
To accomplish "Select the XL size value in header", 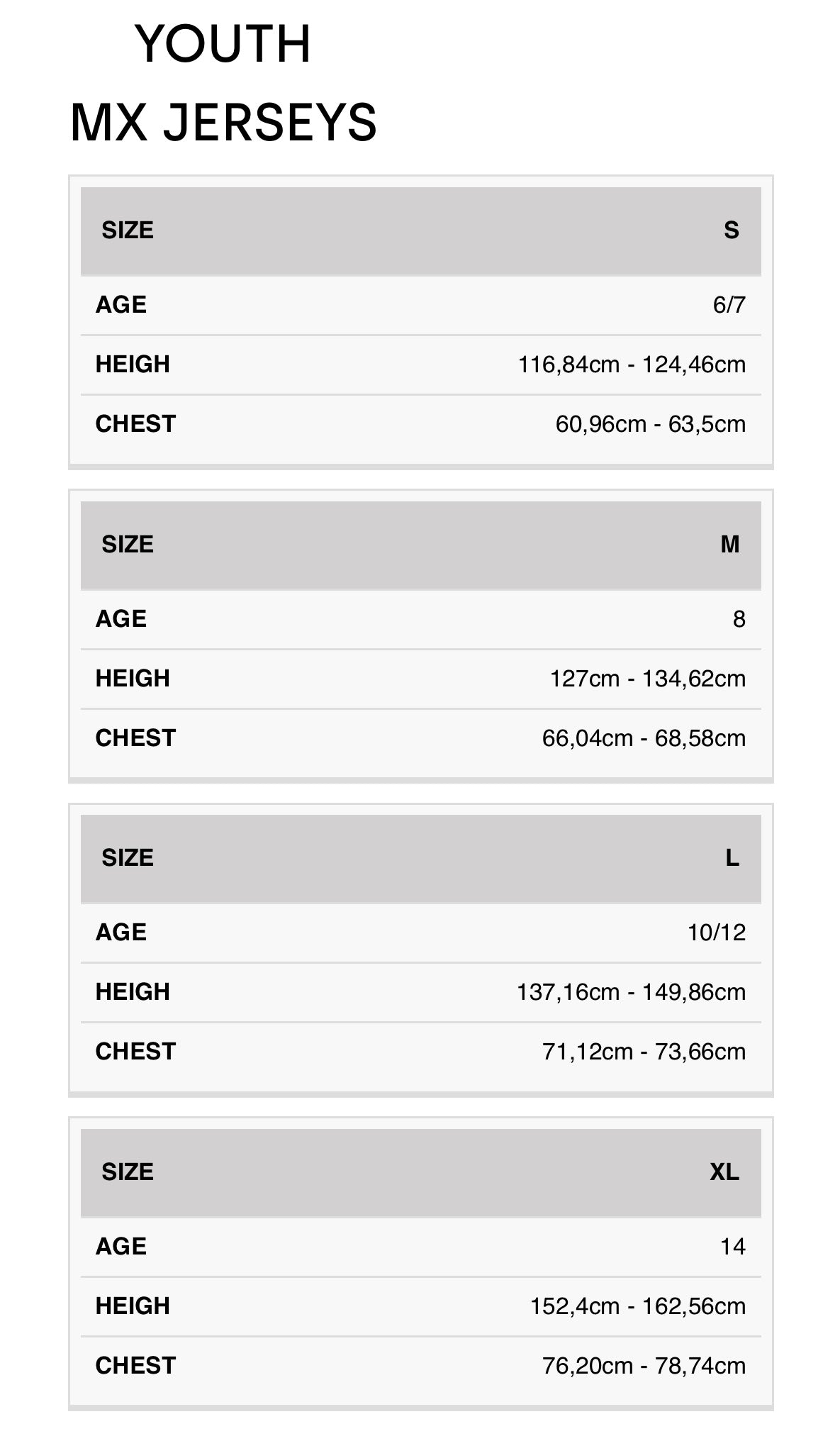I will point(724,1172).
